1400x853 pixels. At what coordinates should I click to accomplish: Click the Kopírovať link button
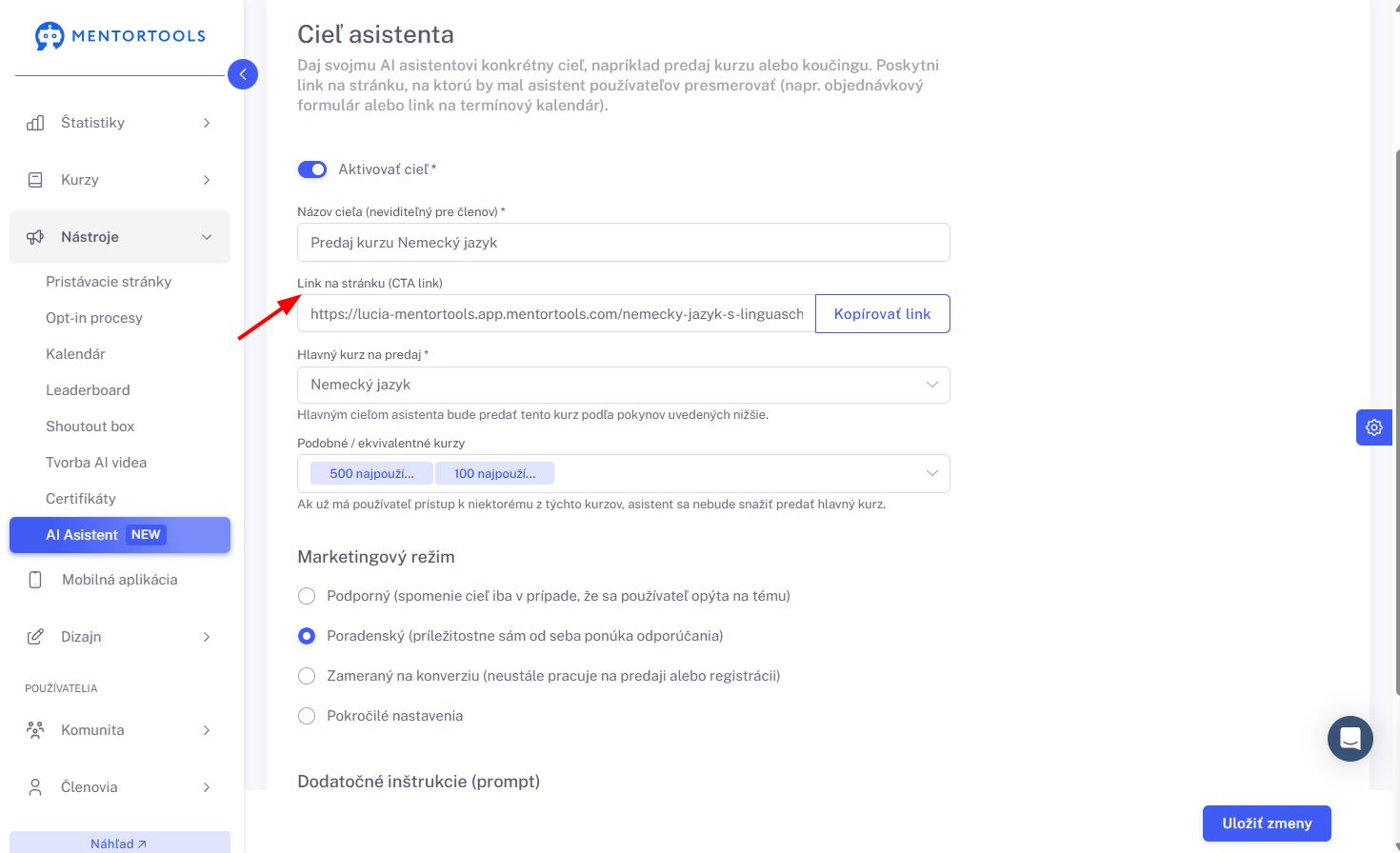pos(883,313)
